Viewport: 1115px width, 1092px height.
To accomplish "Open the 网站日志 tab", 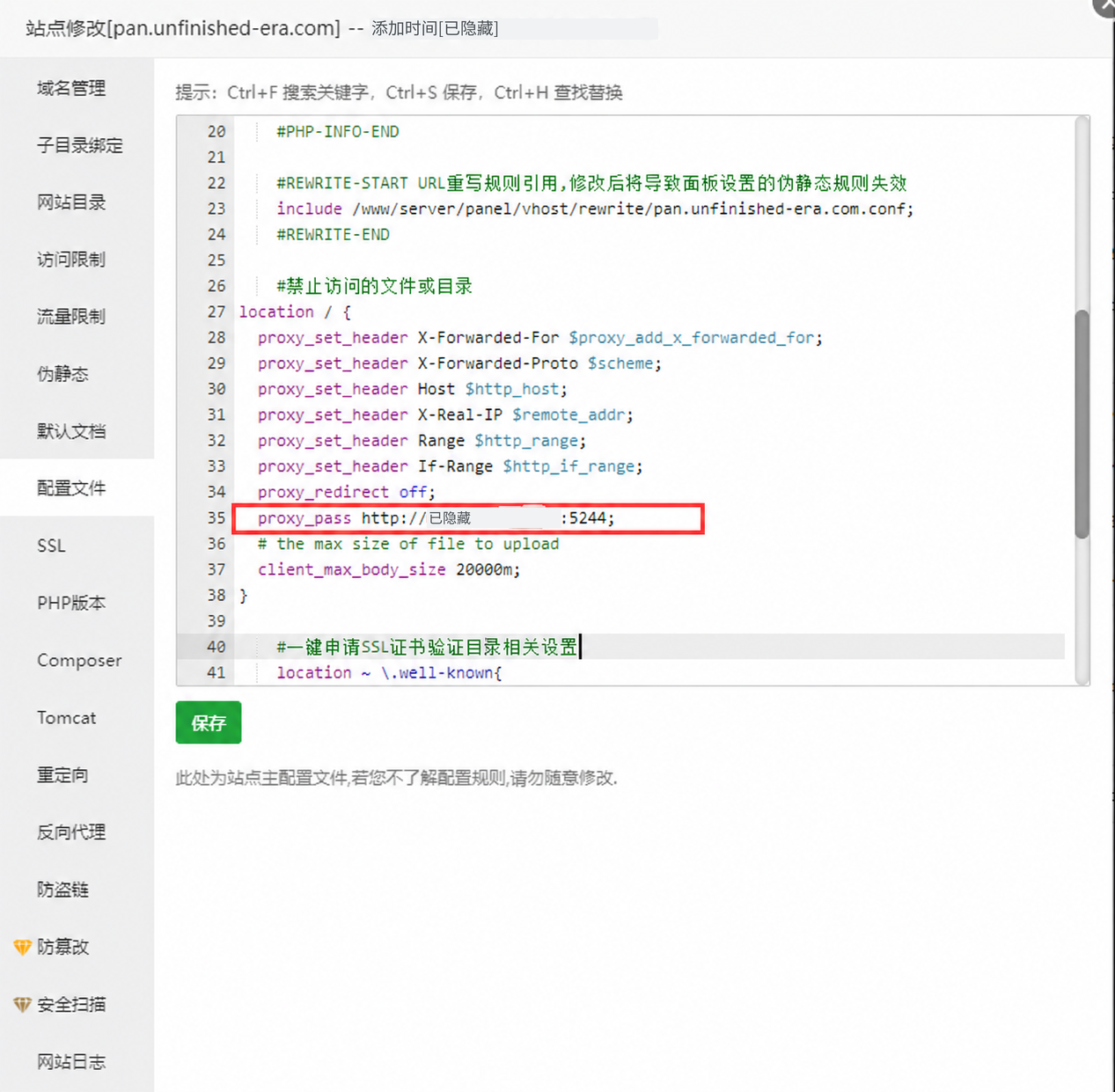I will pos(77,1062).
